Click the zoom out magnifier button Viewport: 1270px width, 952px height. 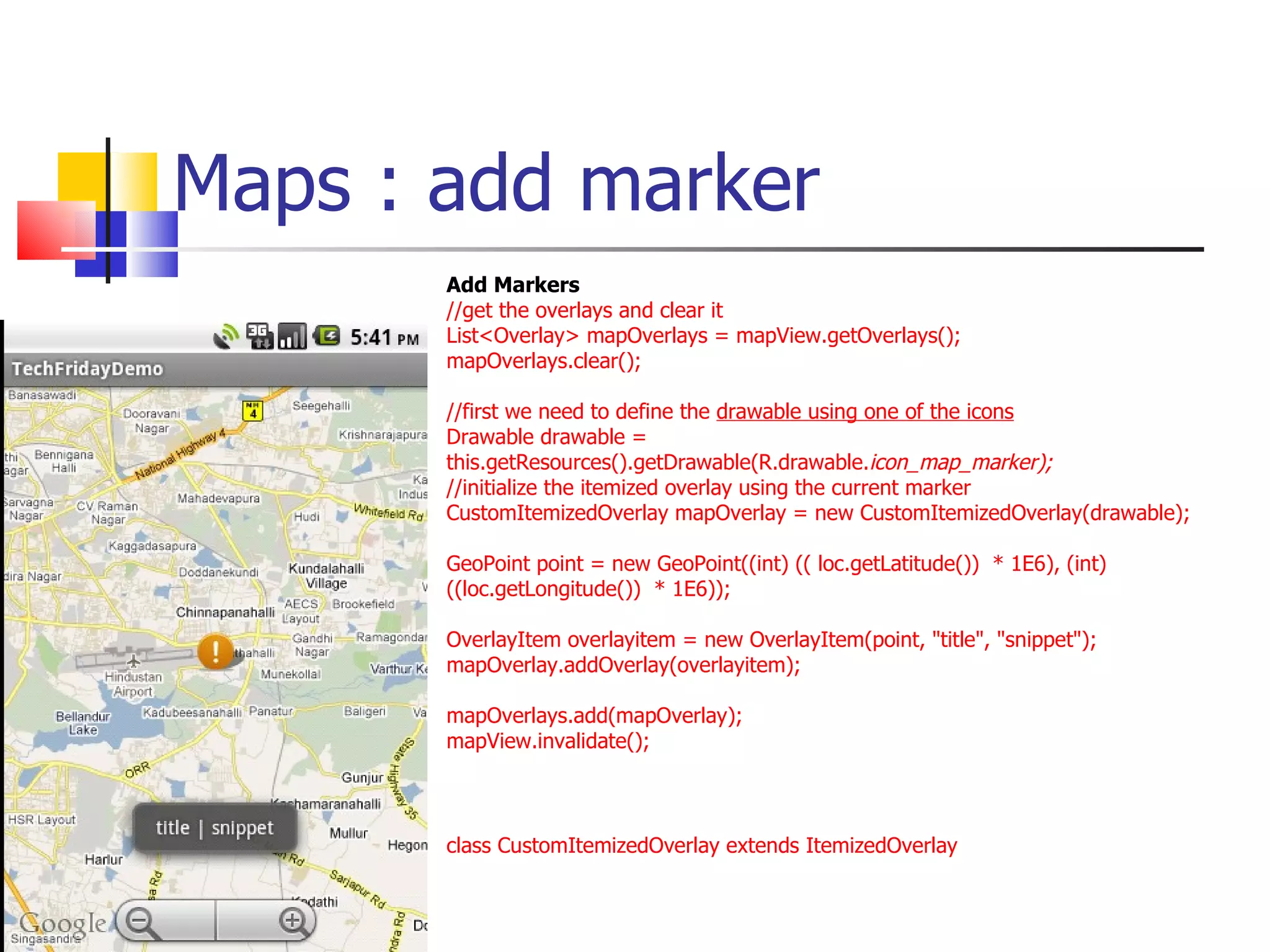pos(142,922)
